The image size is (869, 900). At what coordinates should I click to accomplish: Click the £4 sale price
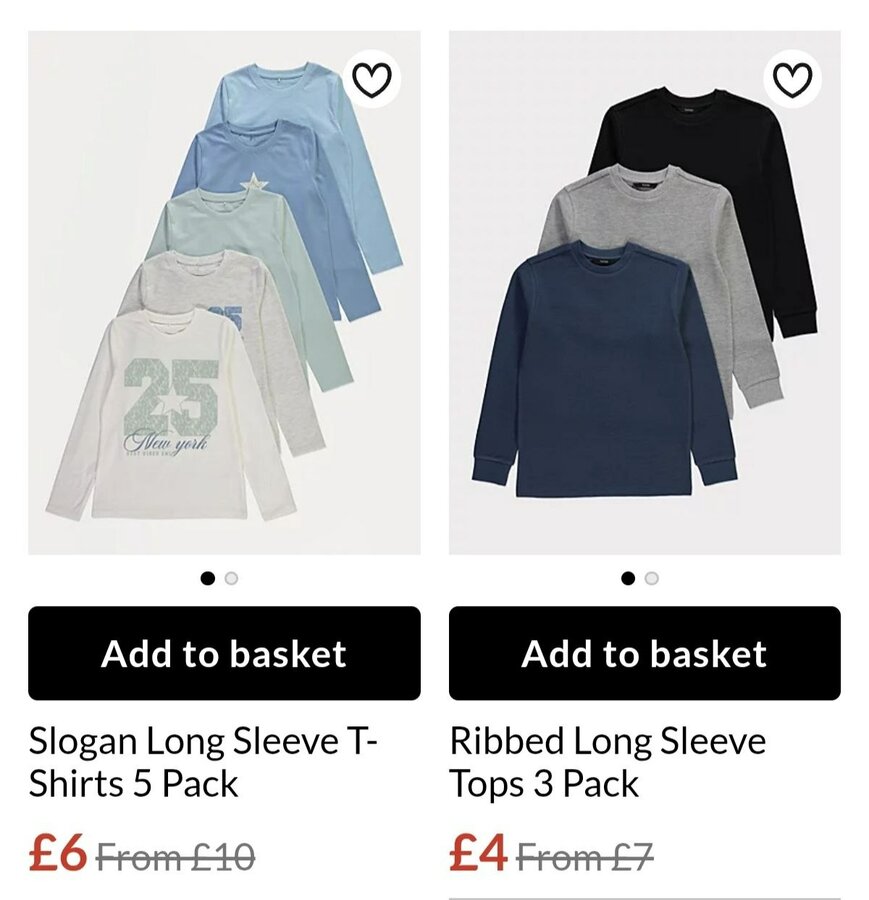coord(479,855)
